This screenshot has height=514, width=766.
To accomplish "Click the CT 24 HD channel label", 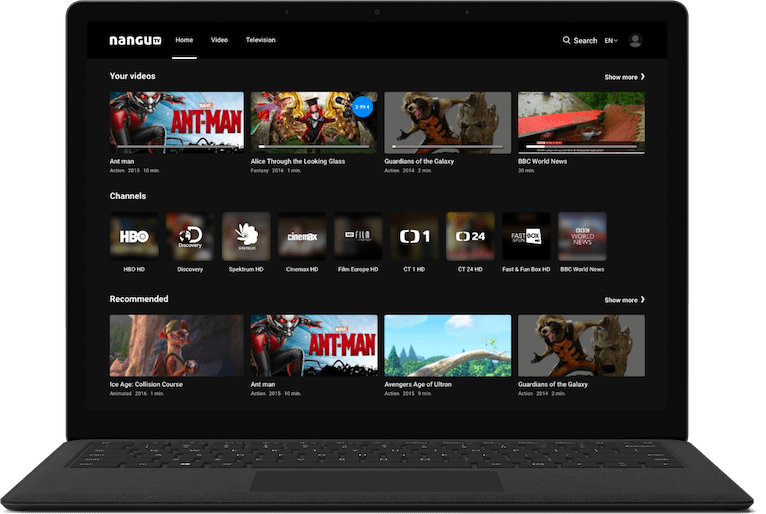I will [470, 269].
